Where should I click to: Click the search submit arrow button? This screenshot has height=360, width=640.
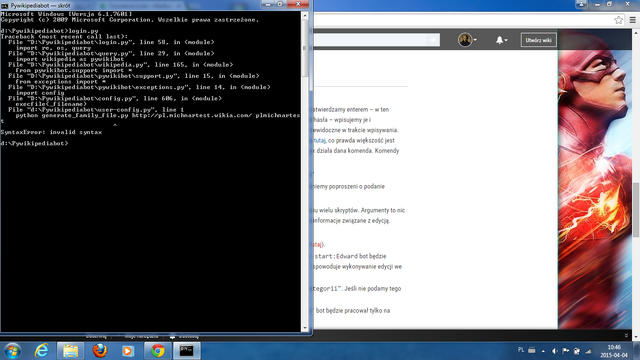(433, 40)
